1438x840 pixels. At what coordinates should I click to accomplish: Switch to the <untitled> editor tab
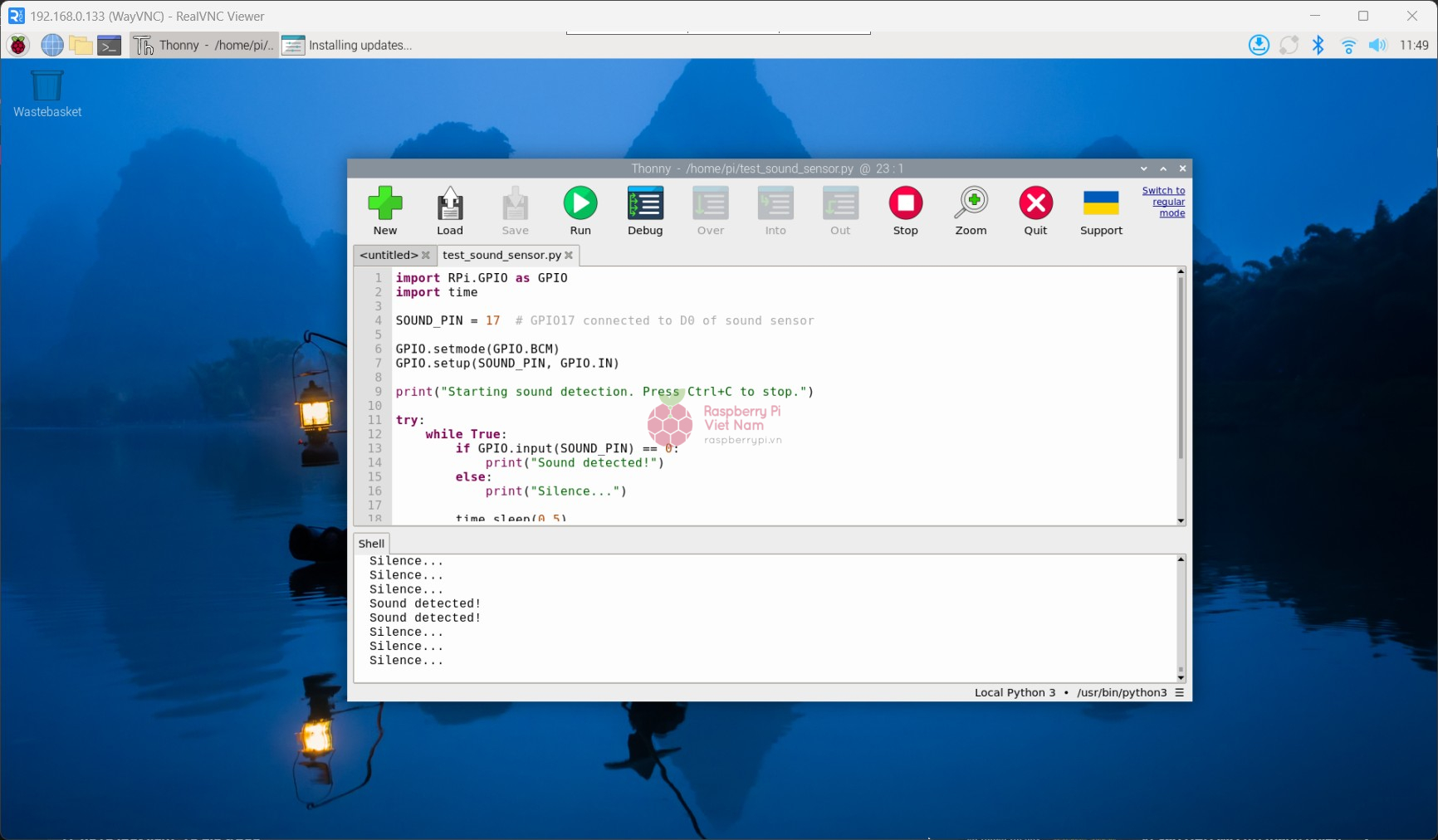pos(389,255)
